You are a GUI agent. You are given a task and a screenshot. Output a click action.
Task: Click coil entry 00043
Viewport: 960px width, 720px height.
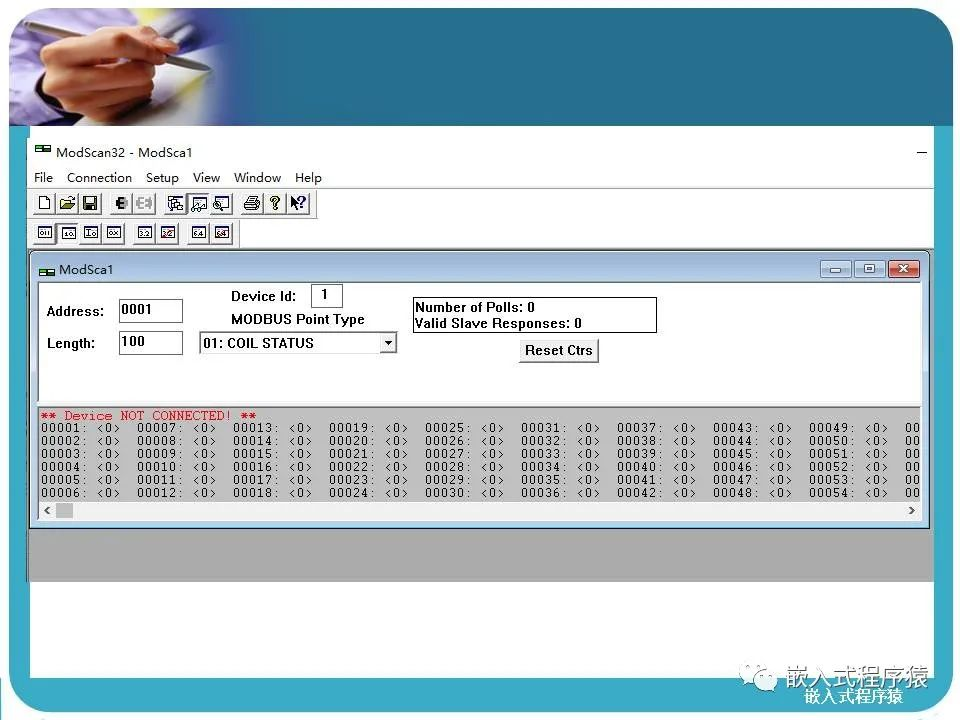(752, 428)
